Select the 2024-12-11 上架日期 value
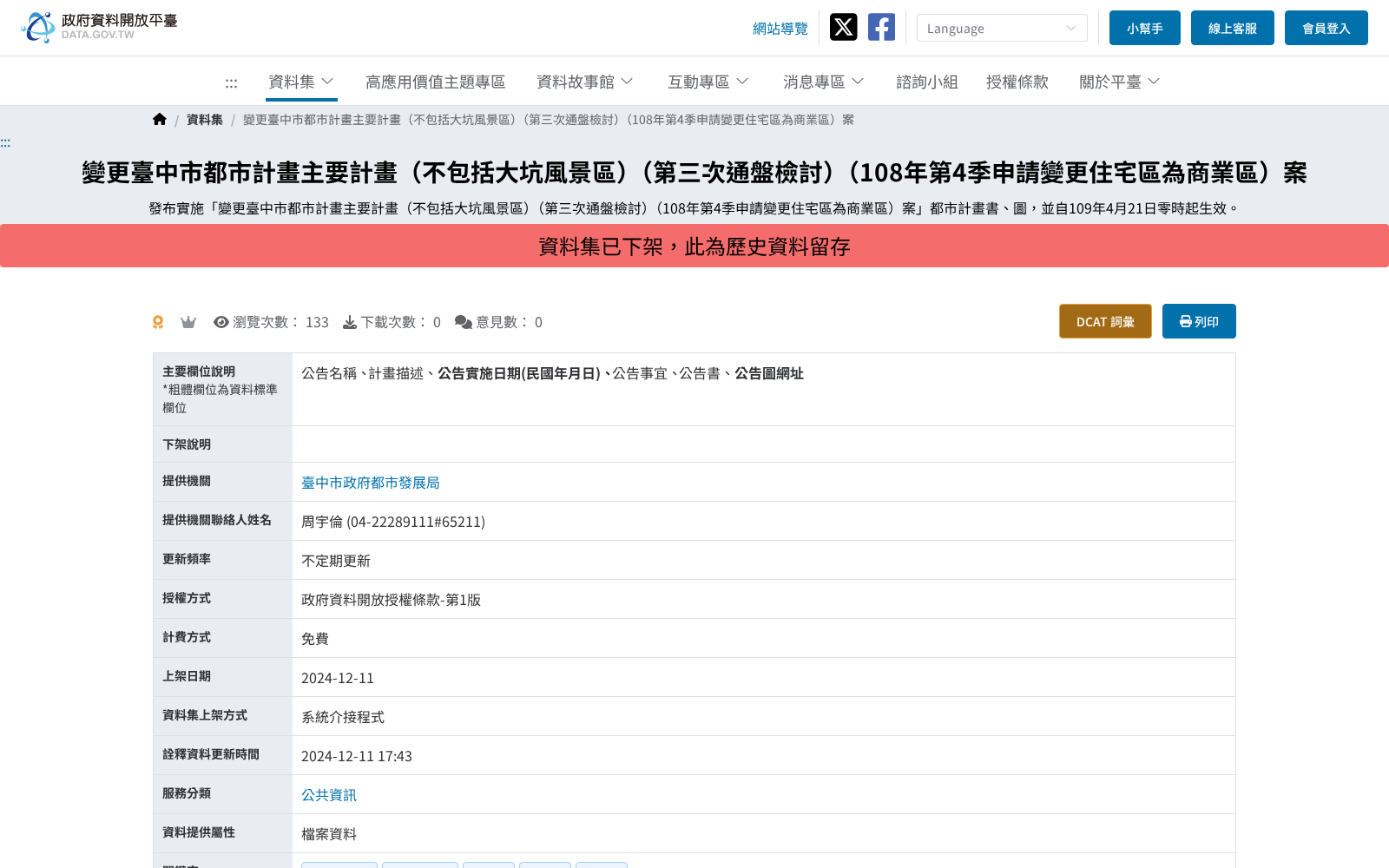The width and height of the screenshot is (1389, 868). [338, 678]
